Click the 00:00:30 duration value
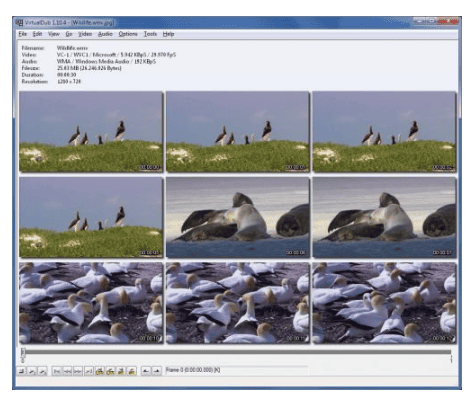This screenshot has height=407, width=476. 66,75
